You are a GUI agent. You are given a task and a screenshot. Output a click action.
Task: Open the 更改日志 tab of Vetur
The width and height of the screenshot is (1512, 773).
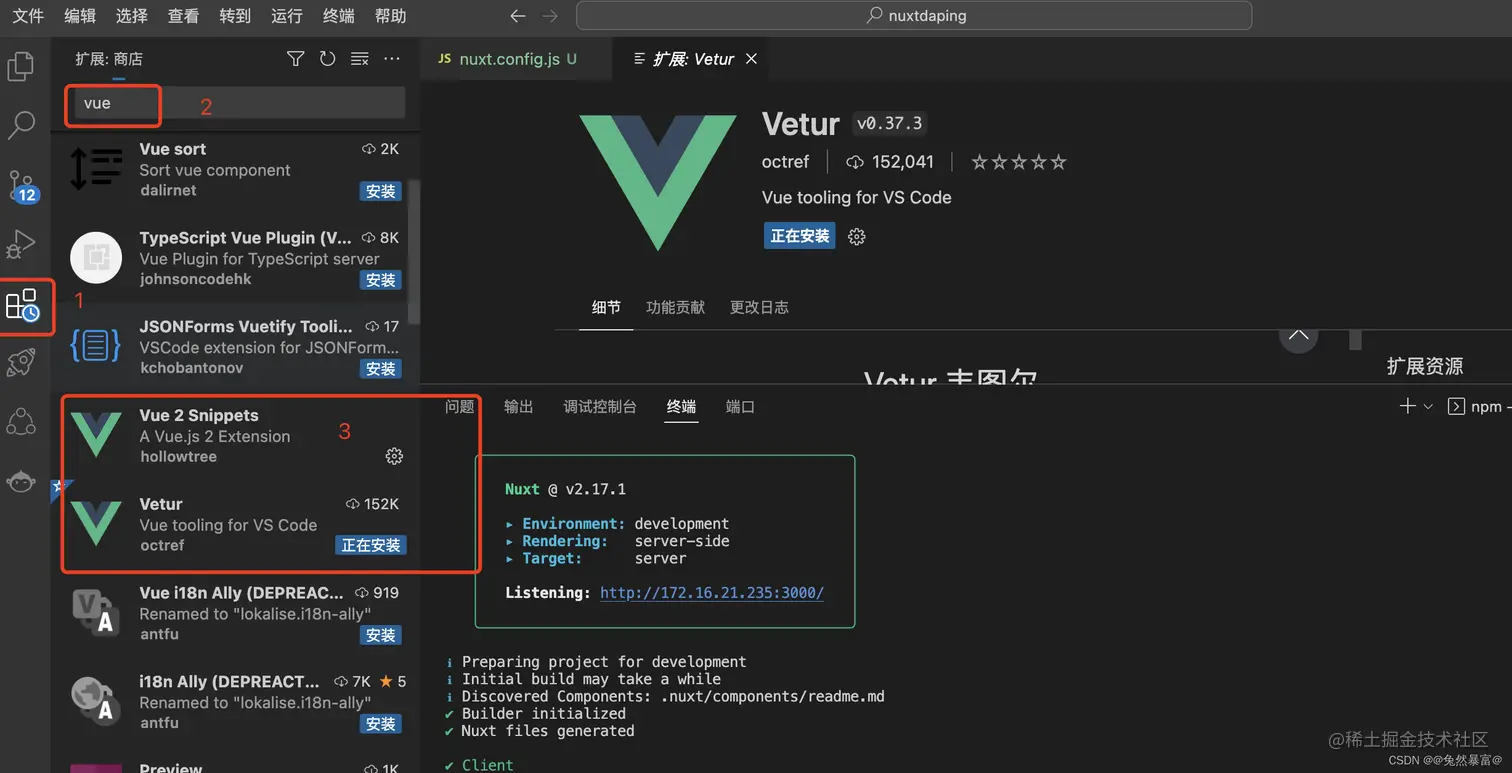[759, 307]
